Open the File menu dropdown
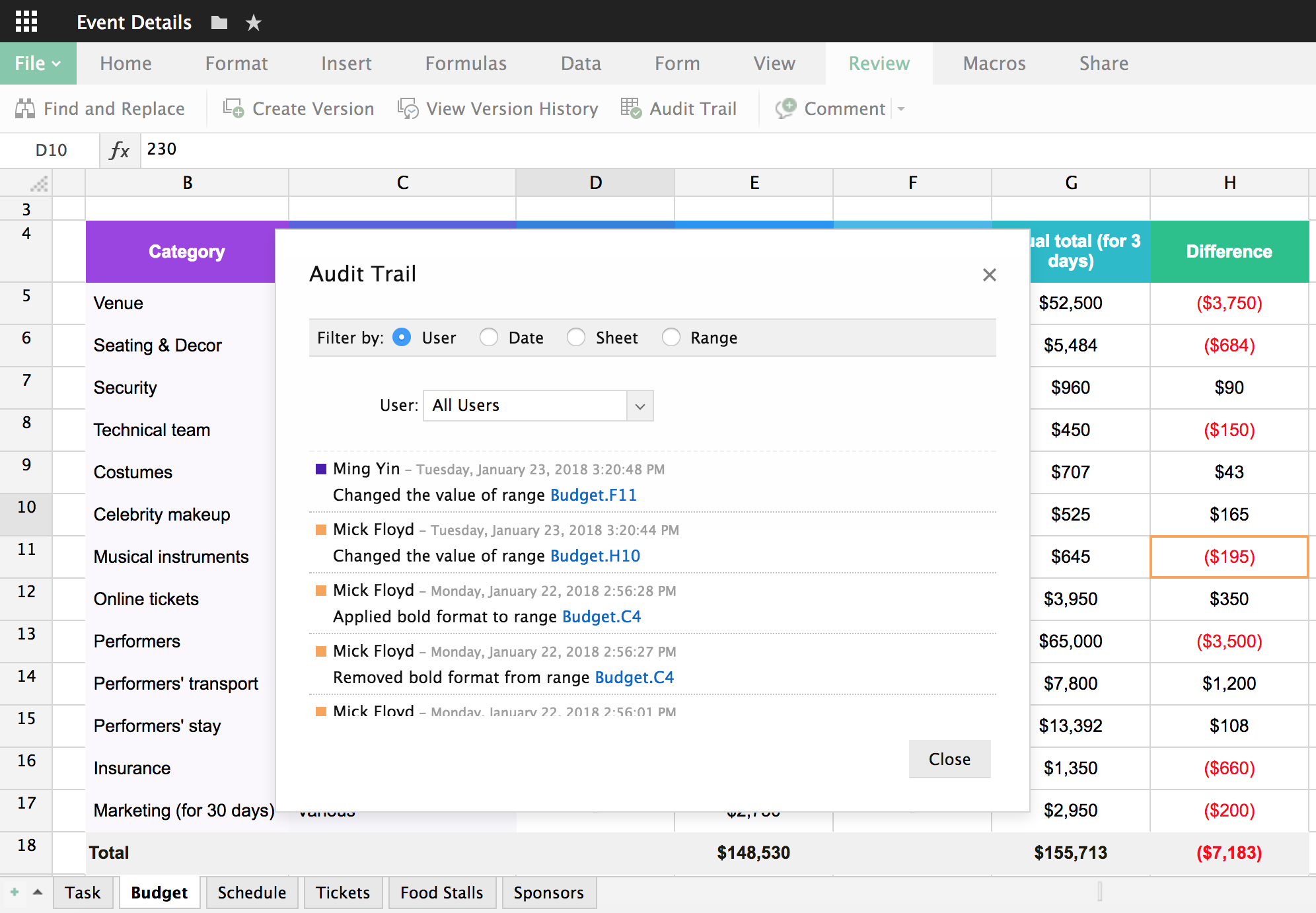The width and height of the screenshot is (1316, 913). coord(38,63)
